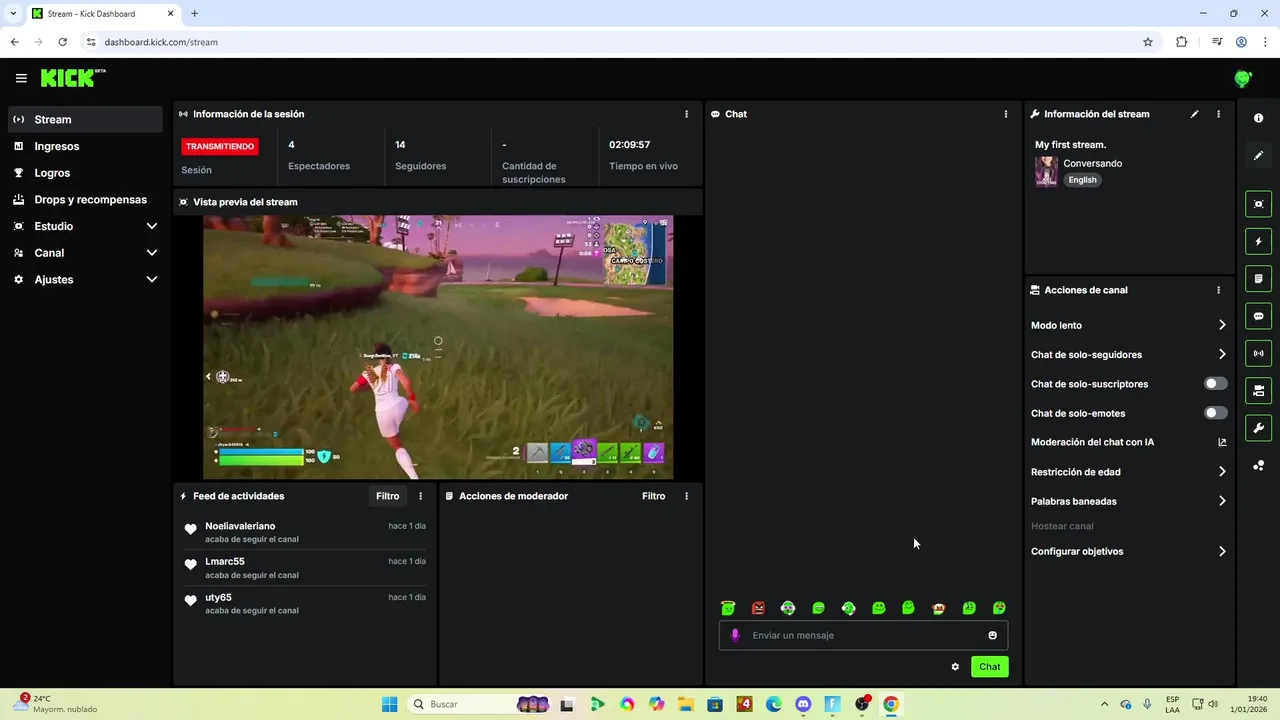
Task: Open the info icon in right sidebar
Action: (x=1258, y=118)
